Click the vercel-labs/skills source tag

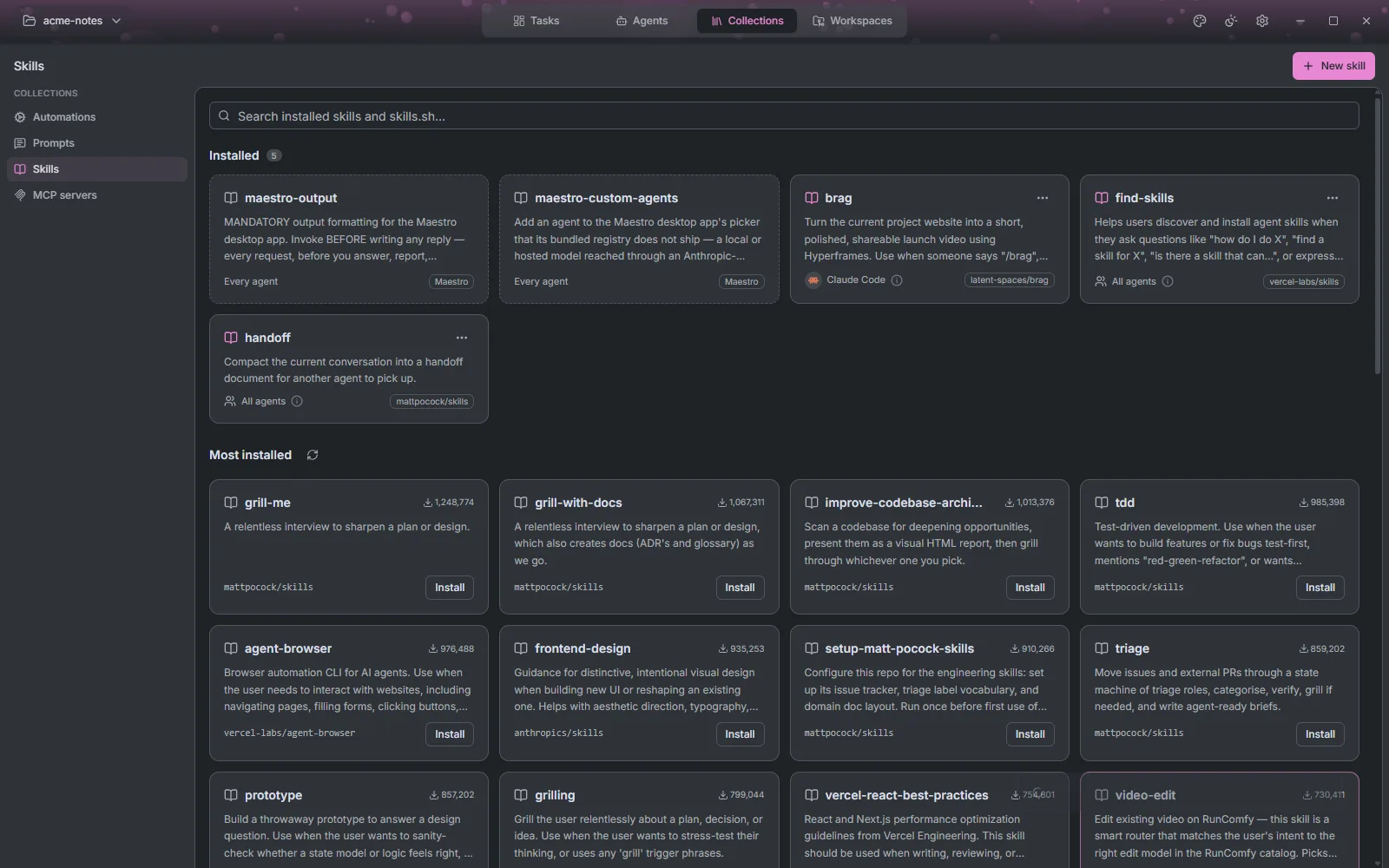pyautogui.click(x=1304, y=281)
